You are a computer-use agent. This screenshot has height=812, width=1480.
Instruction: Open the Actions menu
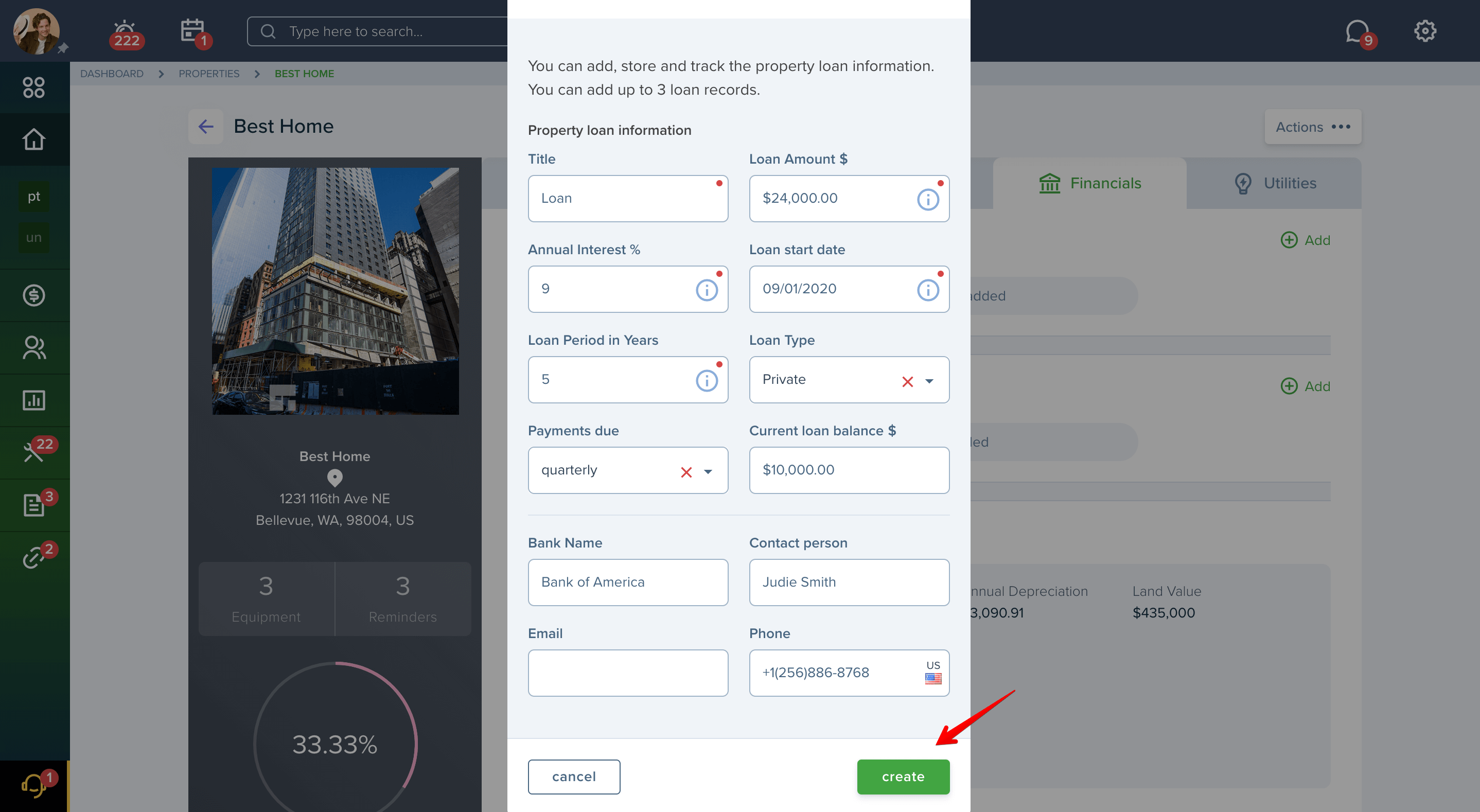[1312, 127]
